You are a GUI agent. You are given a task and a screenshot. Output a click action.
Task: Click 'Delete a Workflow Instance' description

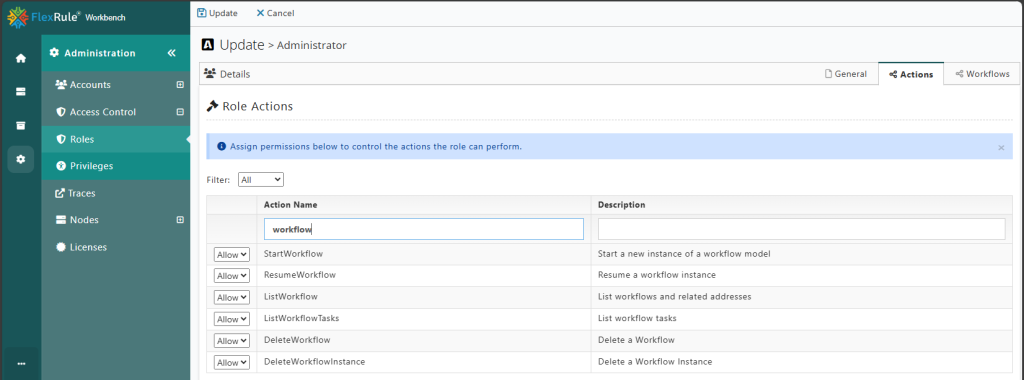655,362
